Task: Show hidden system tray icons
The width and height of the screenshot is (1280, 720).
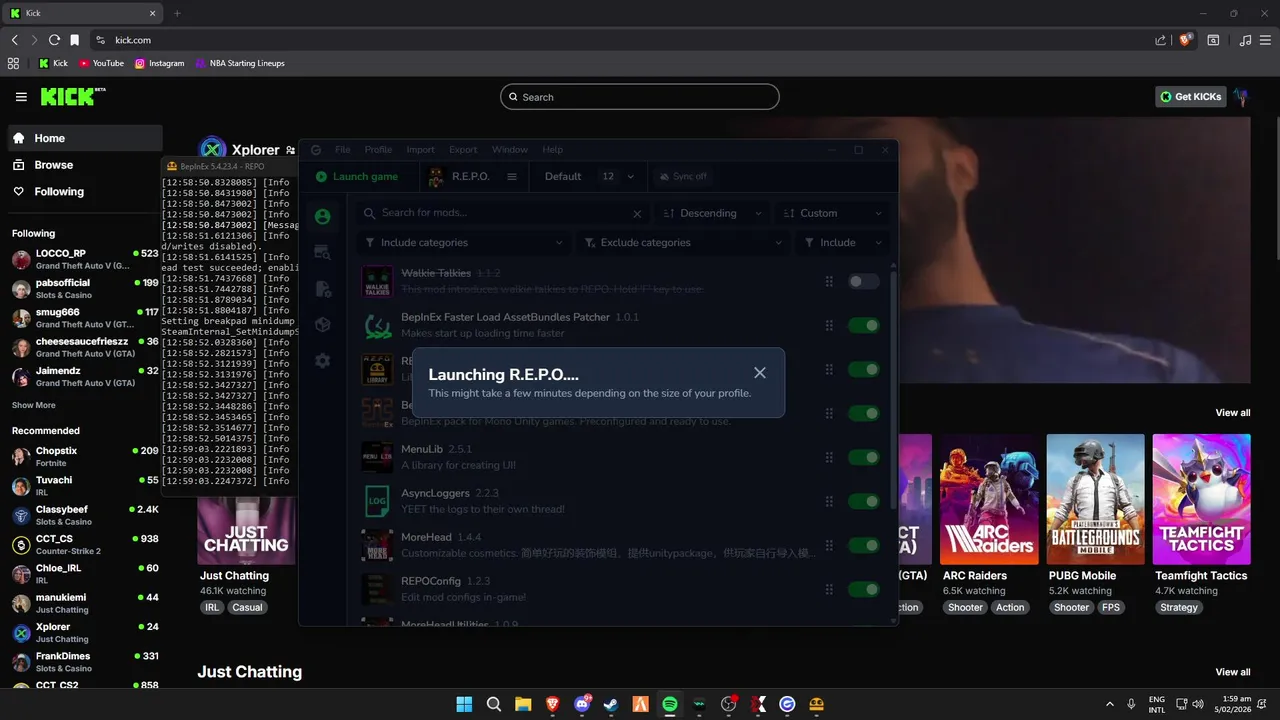Action: [1109, 704]
